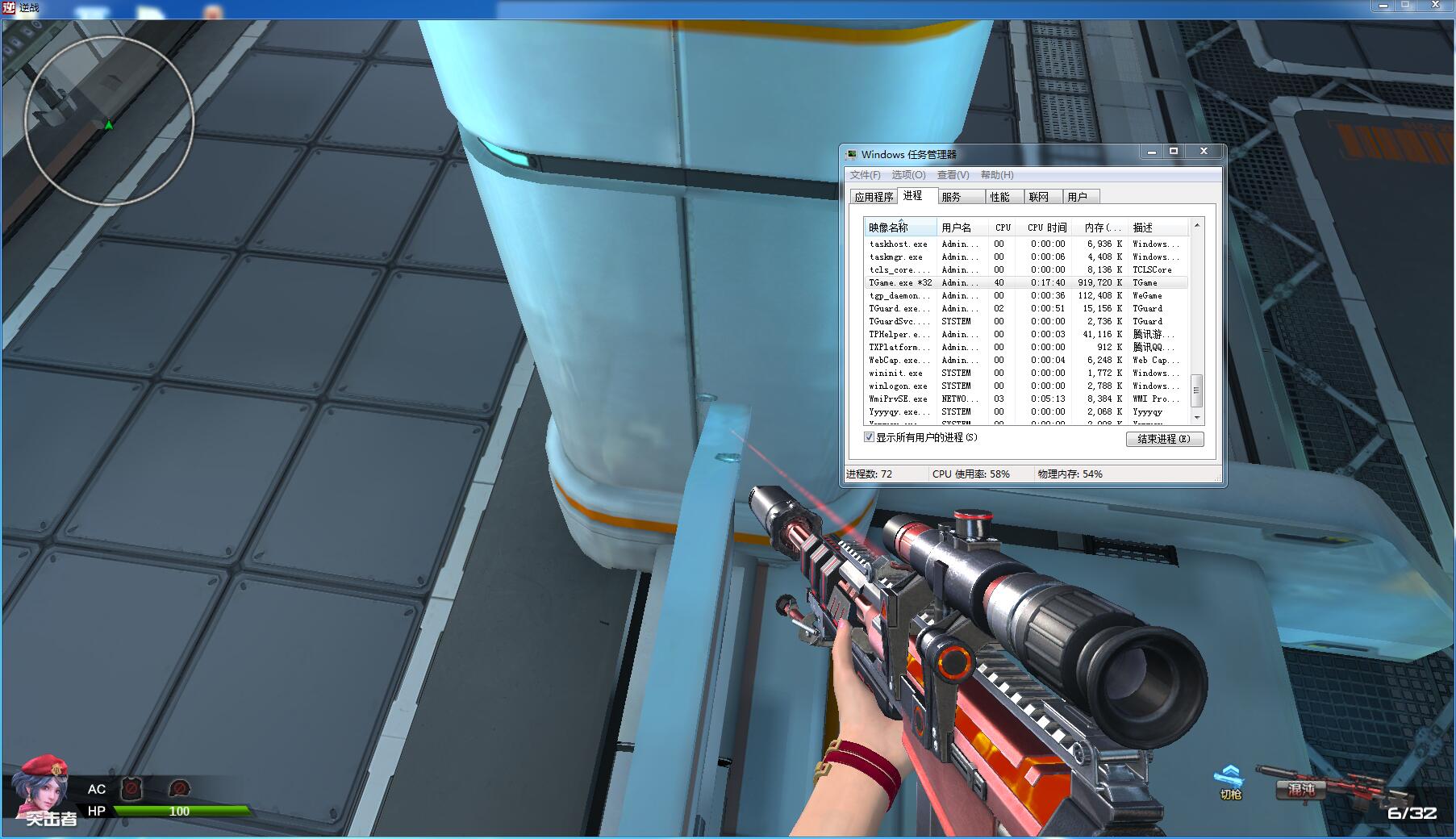1456x839 pixels.
Task: Select the tgp_daemon process row
Action: pos(1025,295)
